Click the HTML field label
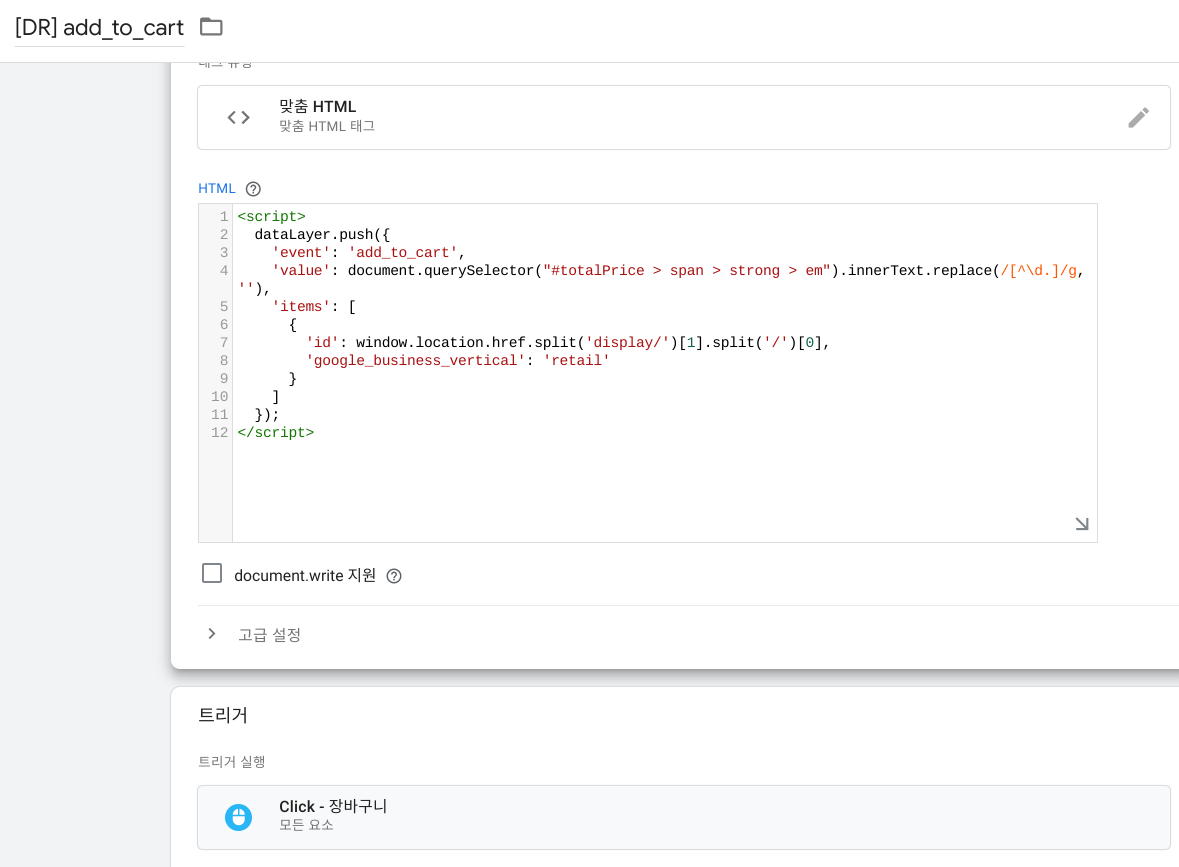Viewport: 1179px width, 867px height. click(x=217, y=189)
